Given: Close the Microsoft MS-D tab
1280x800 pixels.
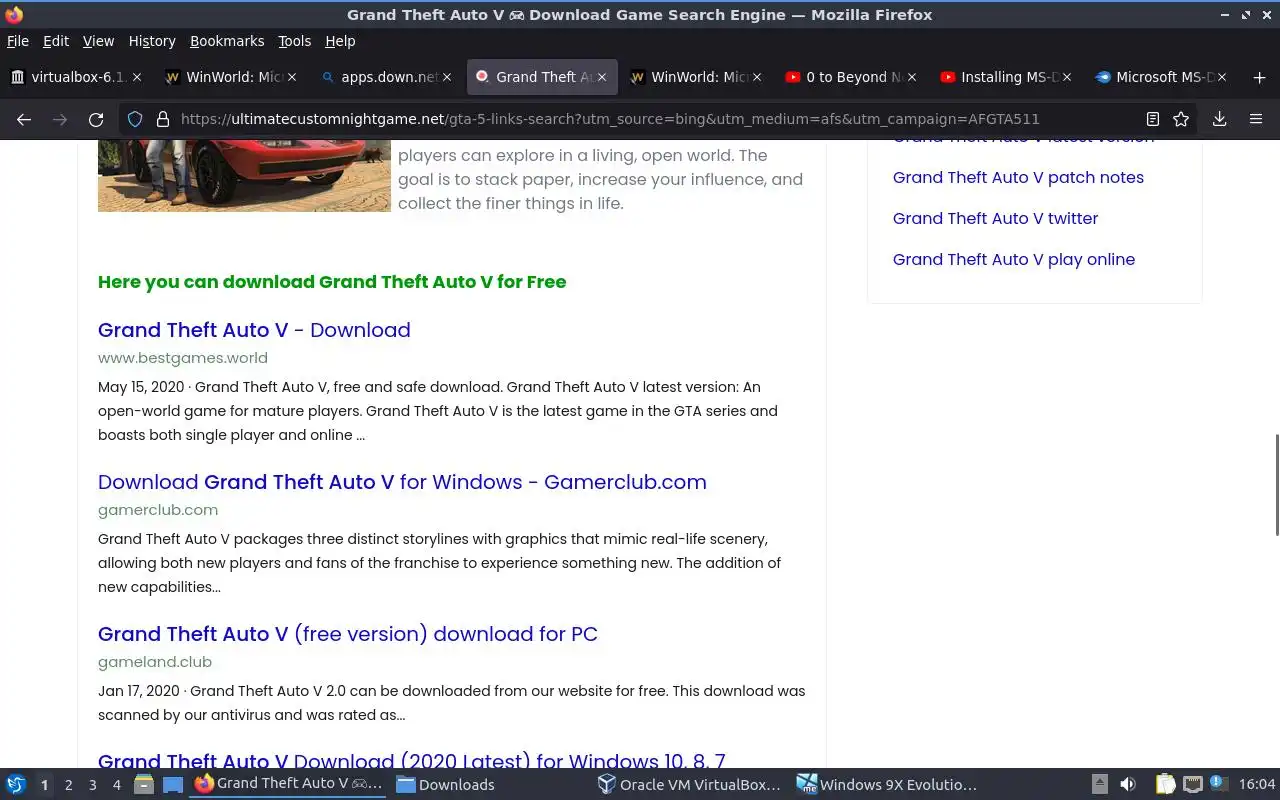Looking at the screenshot, I should 1222,77.
